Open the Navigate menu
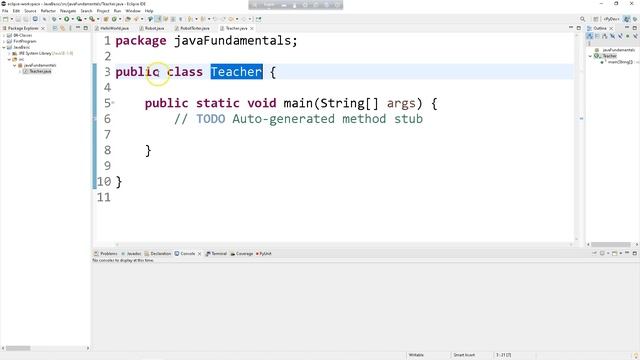Image resolution: width=640 pixels, height=360 pixels. pyautogui.click(x=68, y=11)
